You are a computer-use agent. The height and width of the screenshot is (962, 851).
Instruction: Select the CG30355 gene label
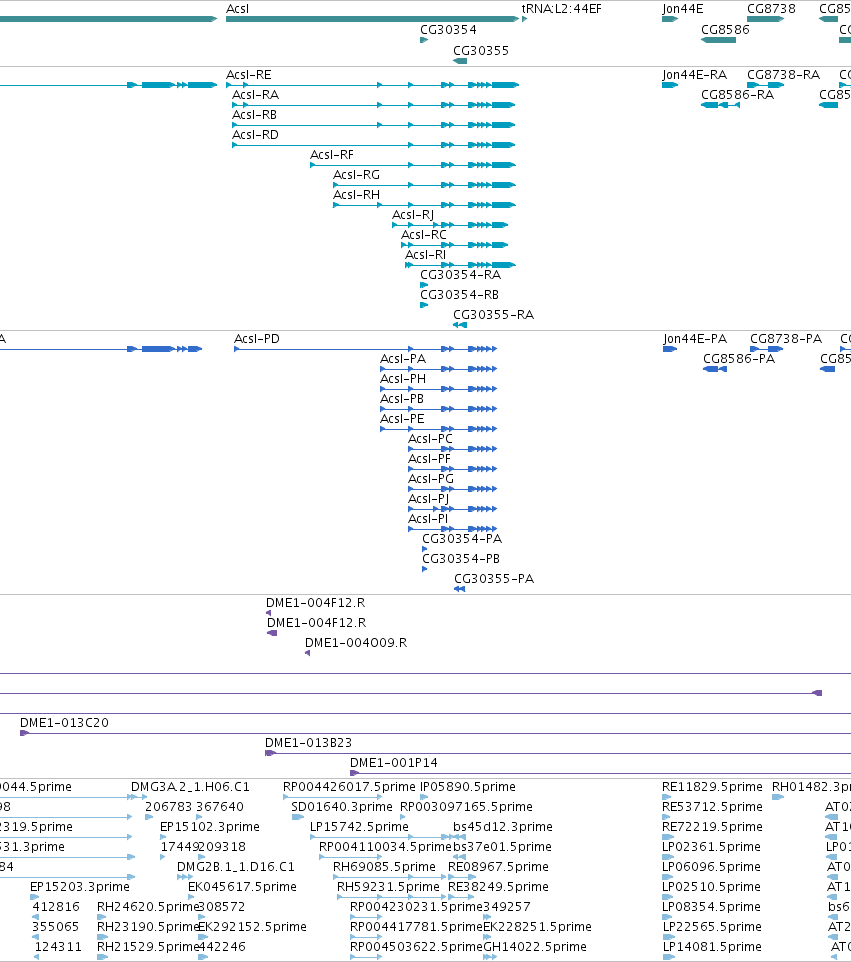[x=481, y=50]
